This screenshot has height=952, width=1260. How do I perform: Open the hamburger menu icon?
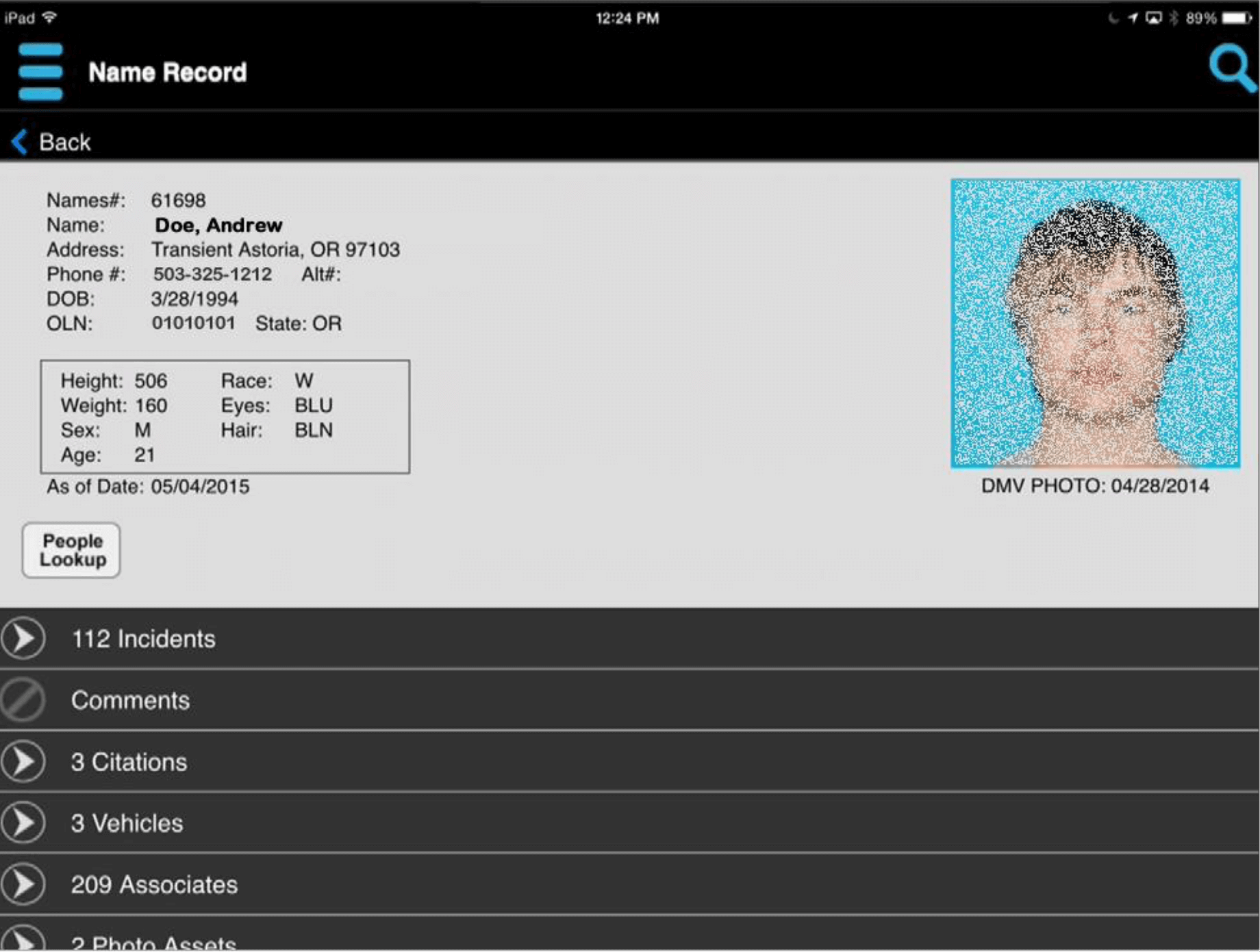coord(40,72)
